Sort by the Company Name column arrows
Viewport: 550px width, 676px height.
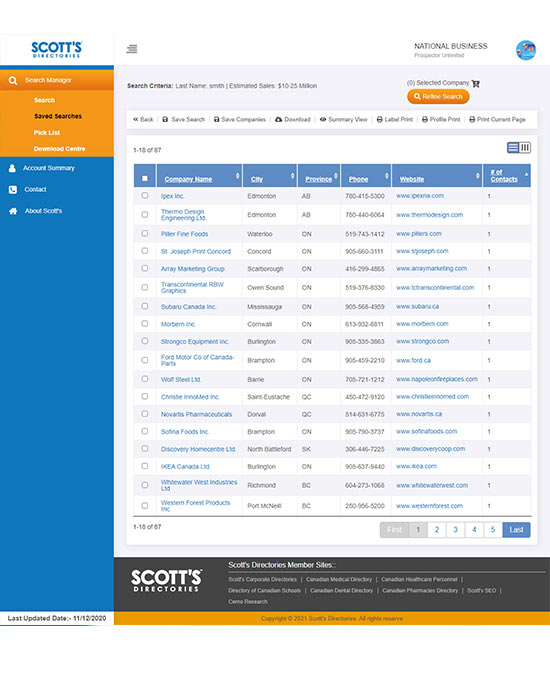[237, 176]
